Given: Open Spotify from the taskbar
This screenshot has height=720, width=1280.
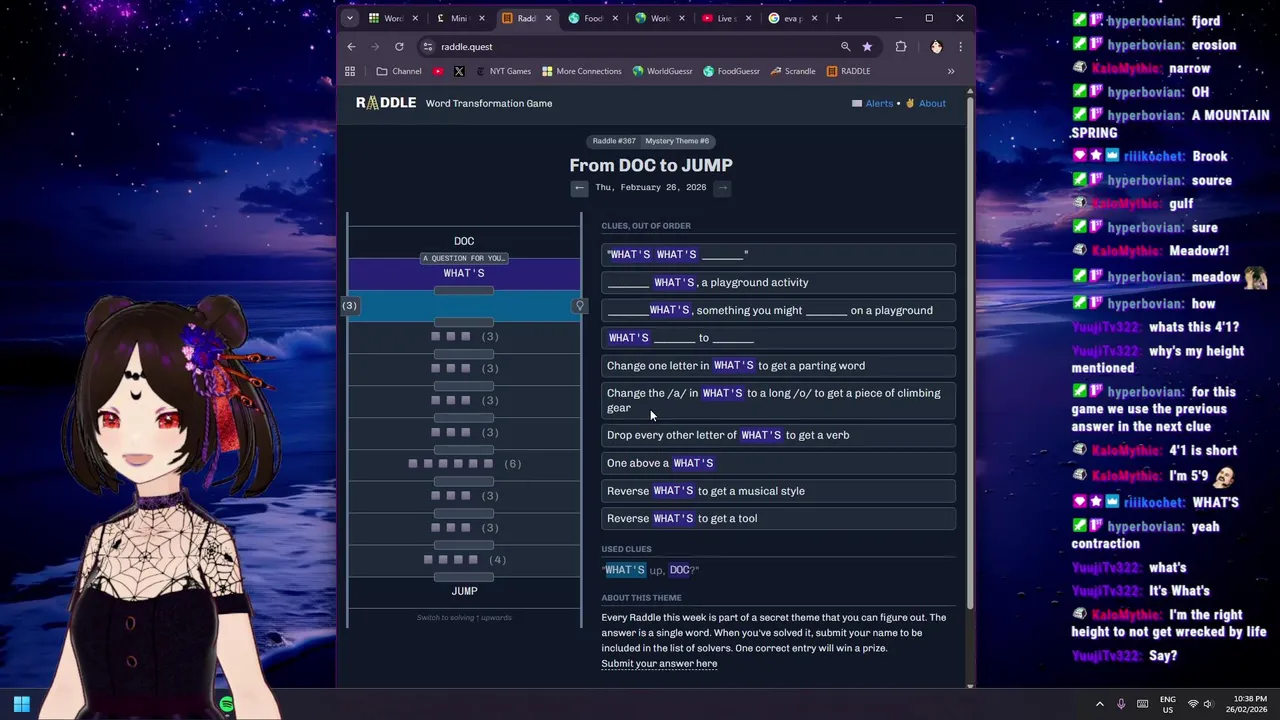Looking at the screenshot, I should click(x=227, y=704).
